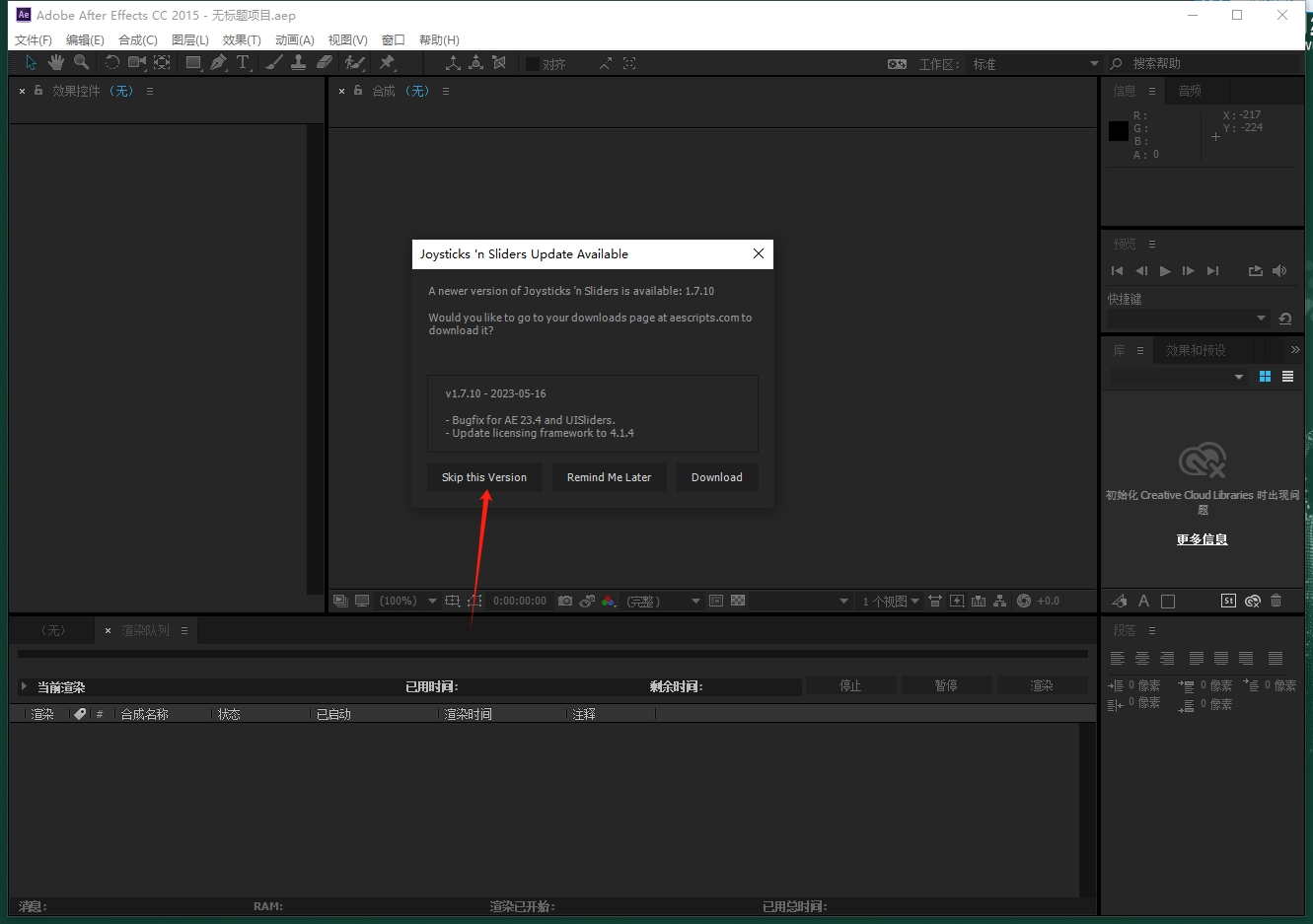Viewport: 1313px width, 924px height.
Task: Open the 图层(L) menu
Action: (190, 39)
